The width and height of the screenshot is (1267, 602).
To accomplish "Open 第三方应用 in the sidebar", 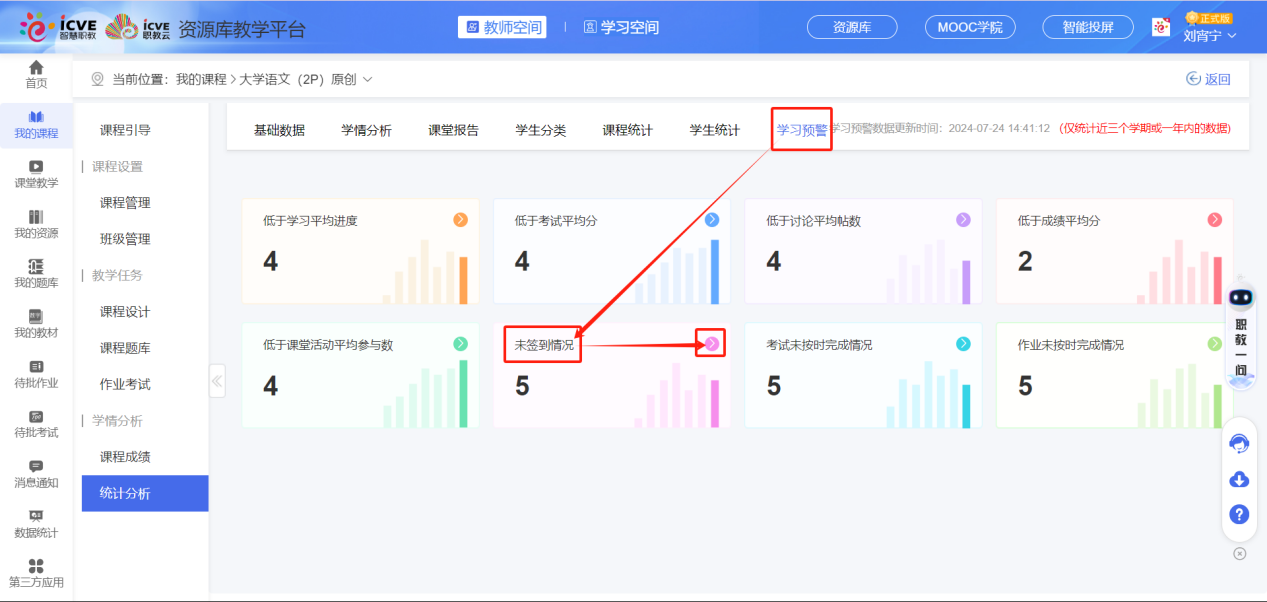I will 36,573.
